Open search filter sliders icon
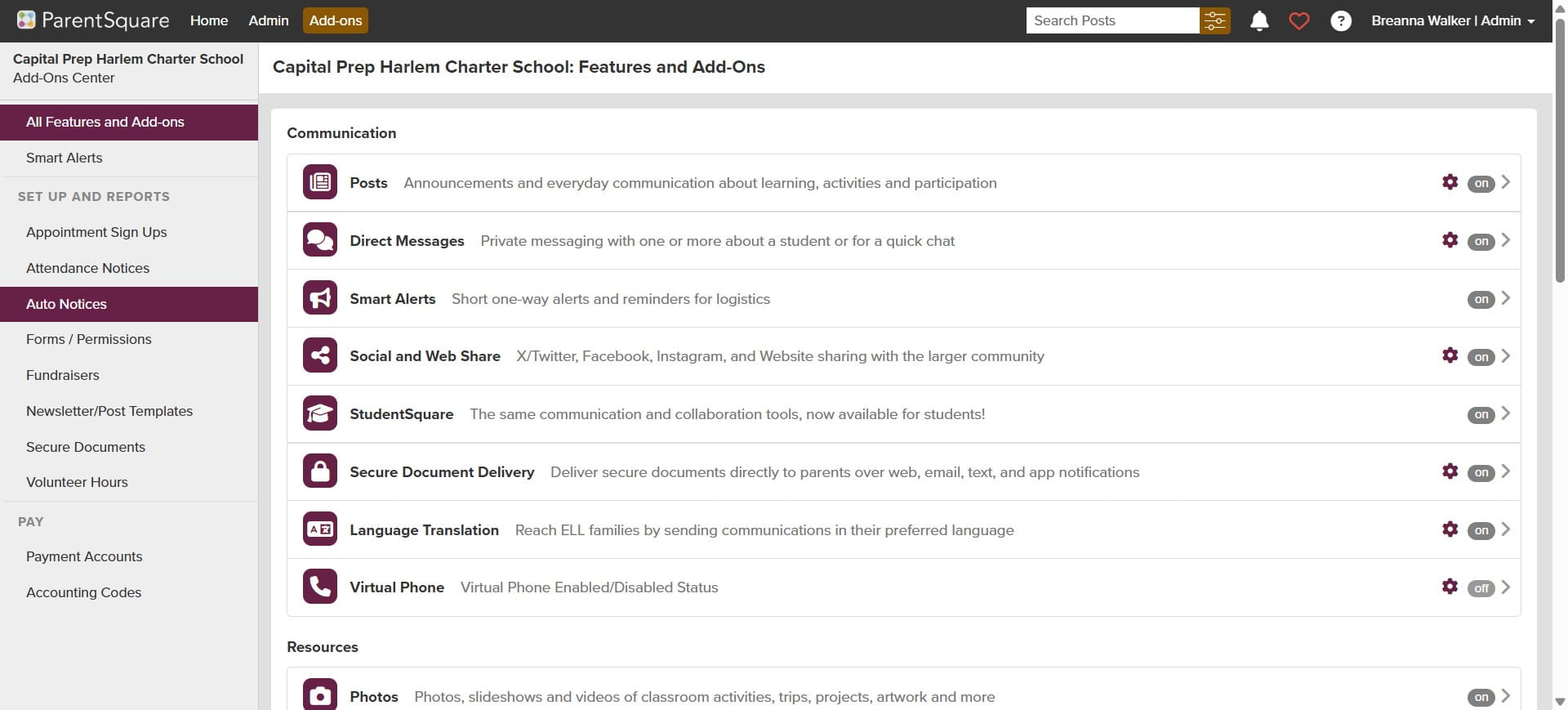1568x710 pixels. [x=1215, y=20]
